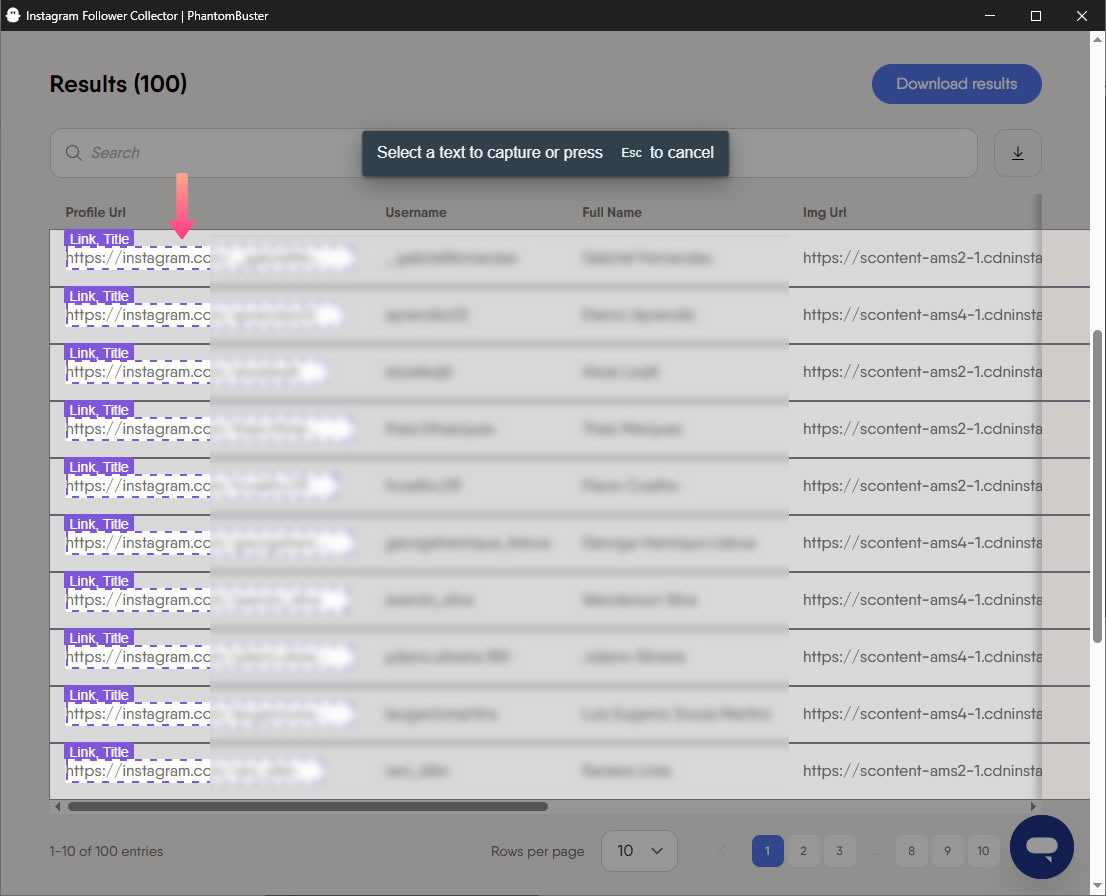Open the chat support bubble icon
This screenshot has height=896, width=1106.
tap(1041, 847)
